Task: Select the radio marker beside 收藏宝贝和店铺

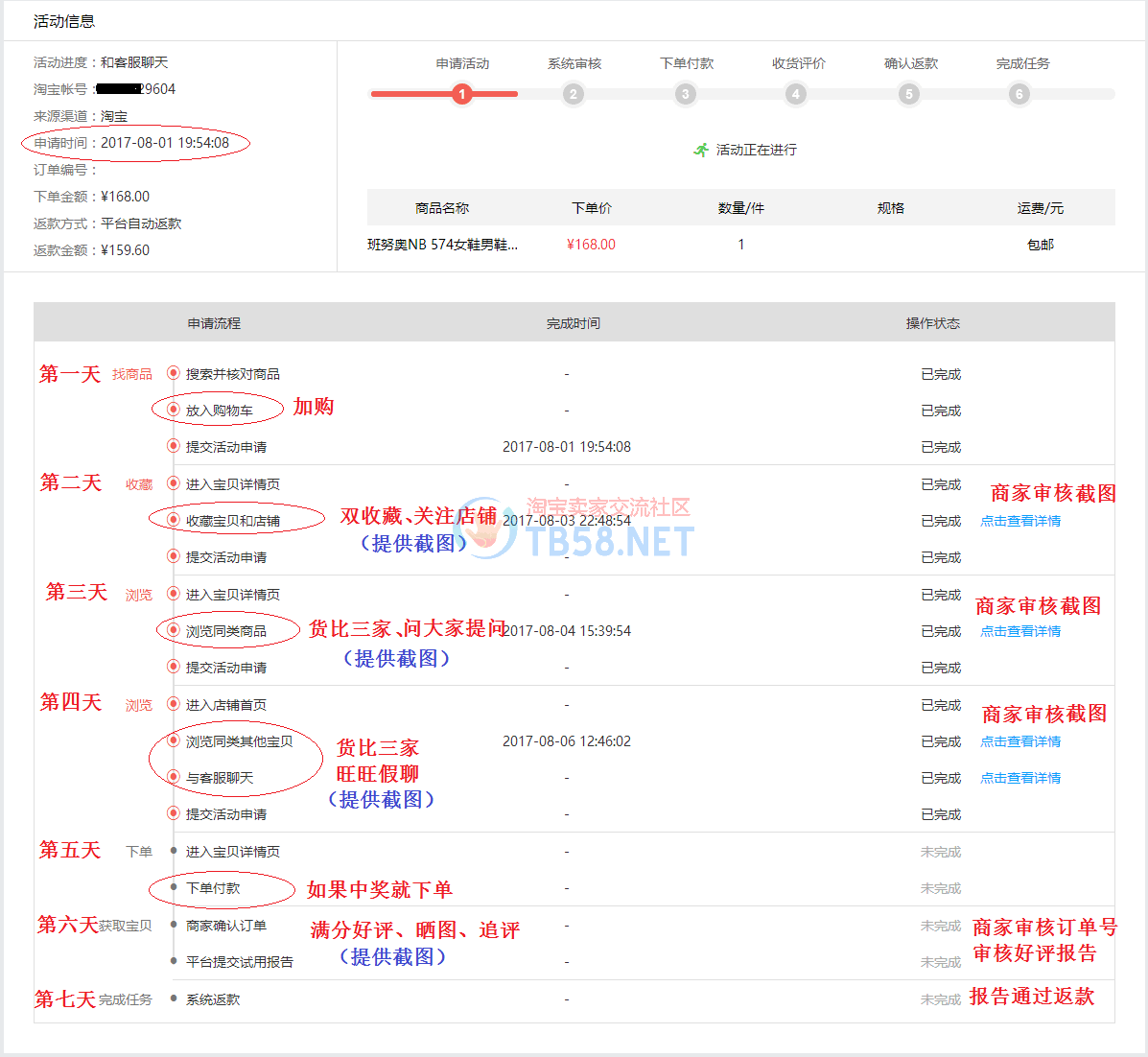Action: pyautogui.click(x=174, y=520)
